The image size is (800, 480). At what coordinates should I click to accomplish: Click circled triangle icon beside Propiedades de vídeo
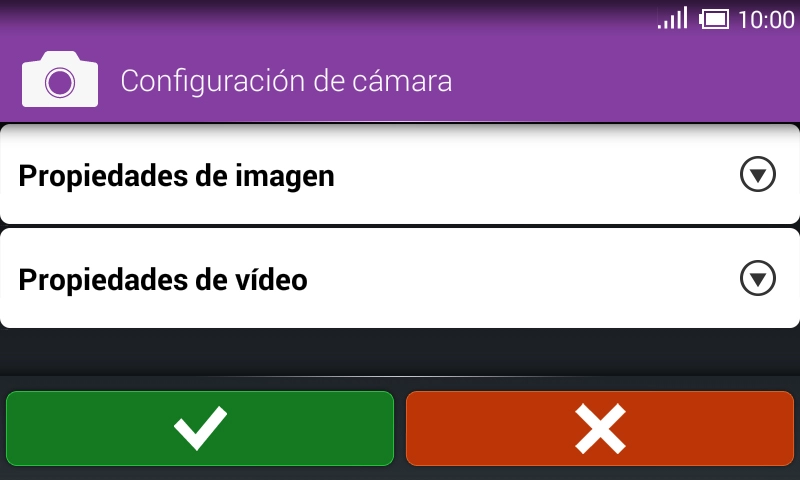pyautogui.click(x=758, y=278)
